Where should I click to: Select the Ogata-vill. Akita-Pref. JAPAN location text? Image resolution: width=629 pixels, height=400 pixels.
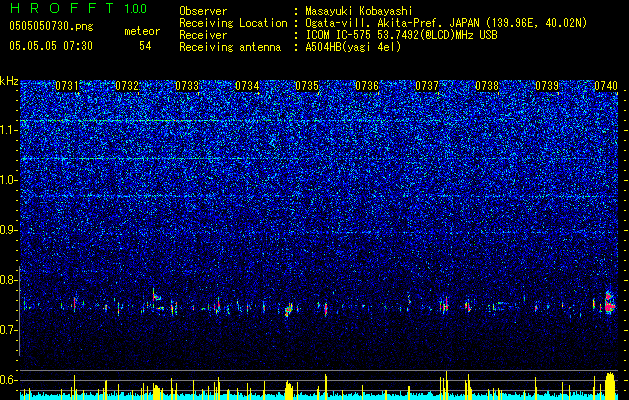tap(446, 23)
